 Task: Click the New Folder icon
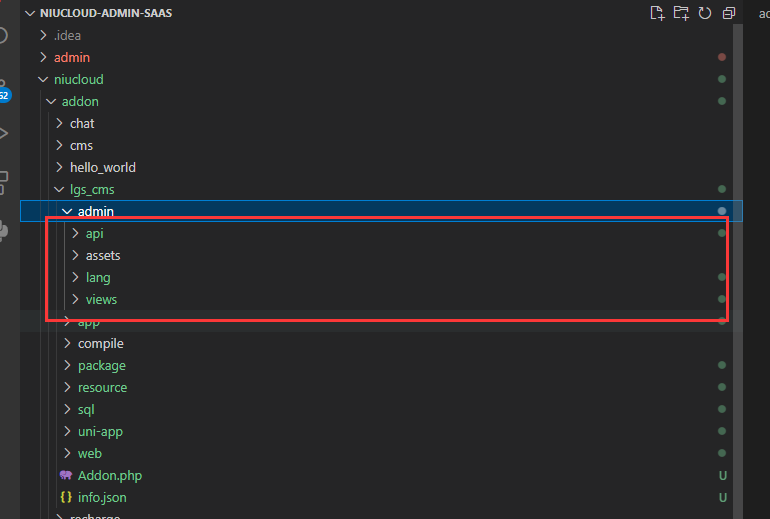(x=681, y=13)
